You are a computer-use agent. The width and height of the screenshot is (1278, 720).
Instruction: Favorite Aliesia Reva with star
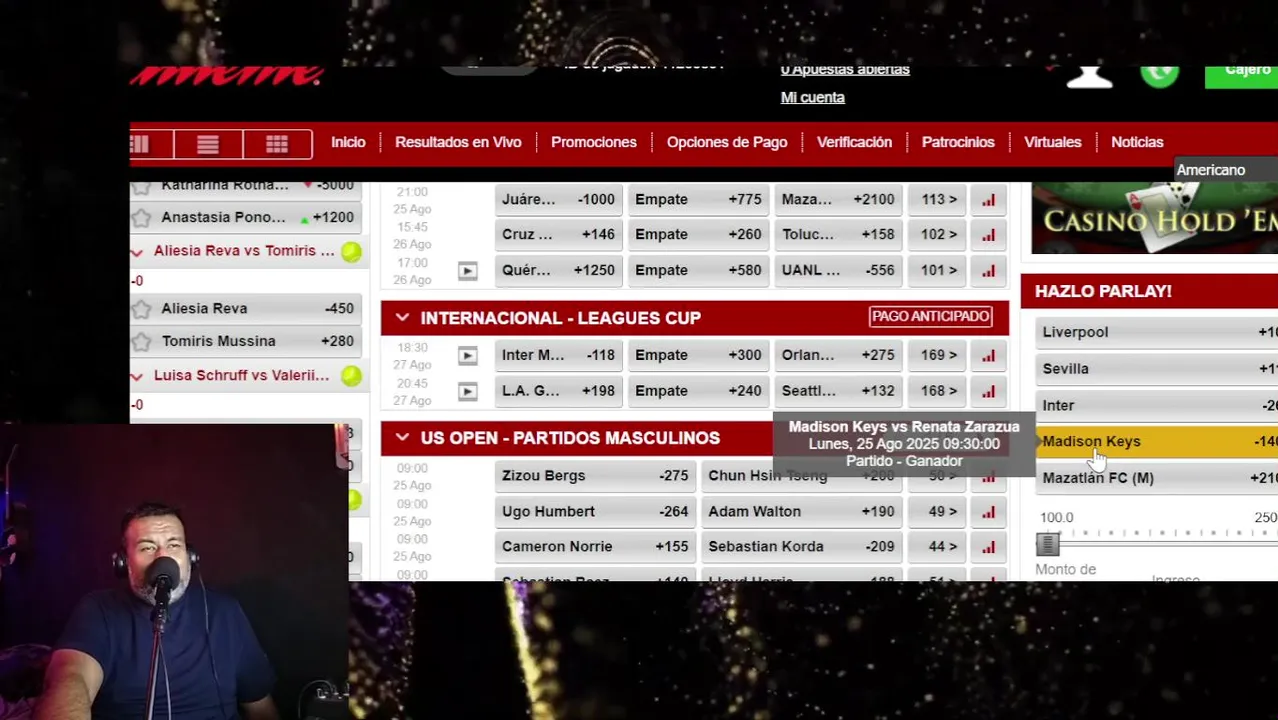[141, 309]
